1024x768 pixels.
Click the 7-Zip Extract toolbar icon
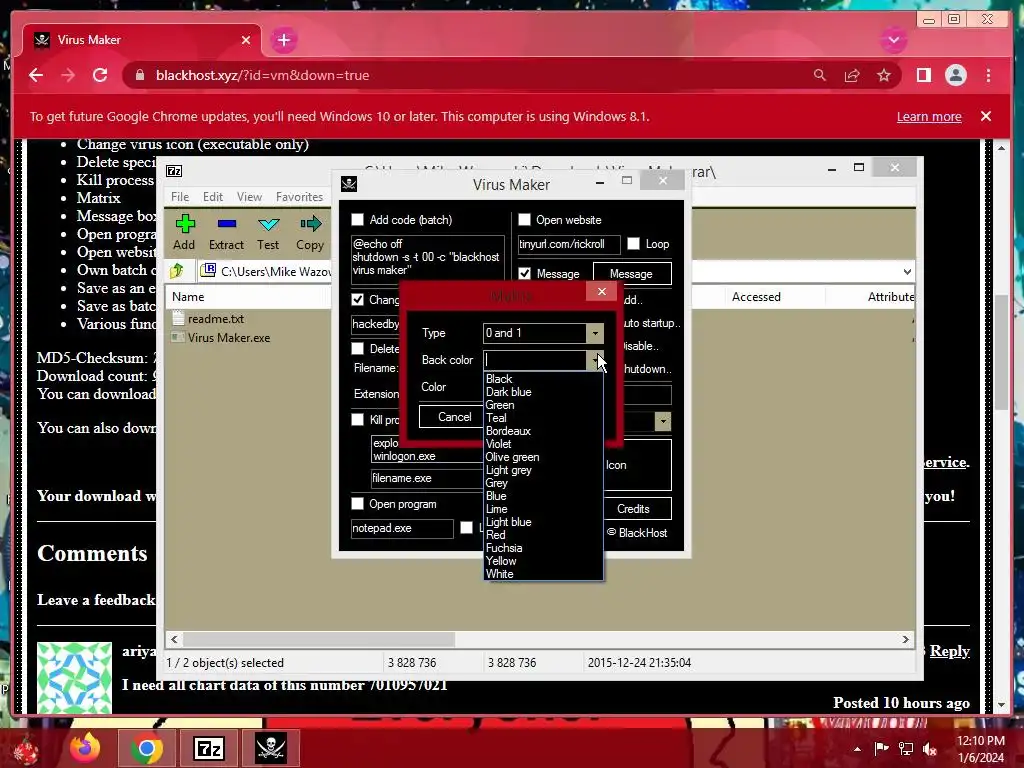[x=227, y=224]
